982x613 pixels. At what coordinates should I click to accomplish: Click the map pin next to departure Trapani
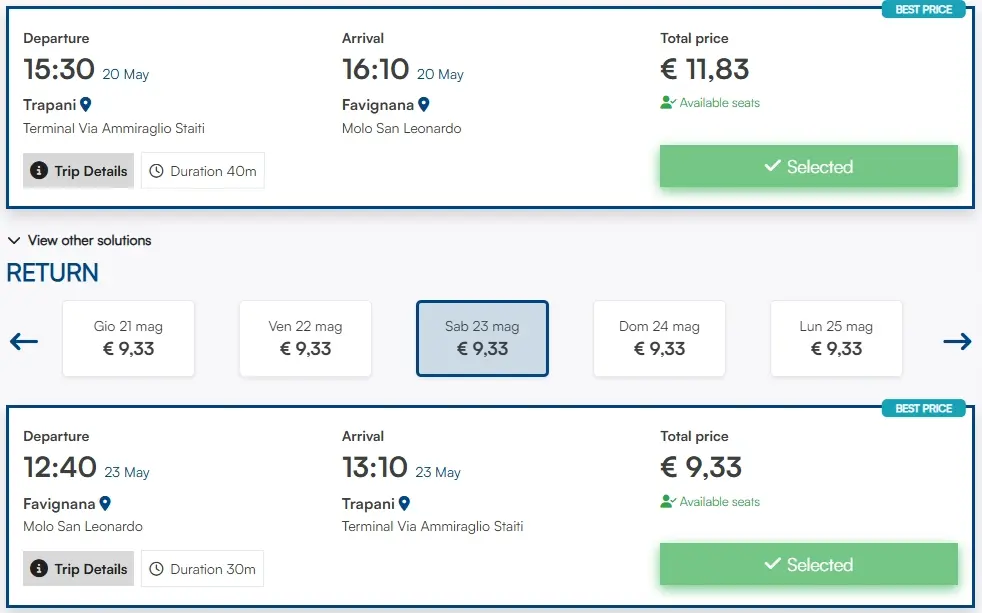pyautogui.click(x=86, y=104)
